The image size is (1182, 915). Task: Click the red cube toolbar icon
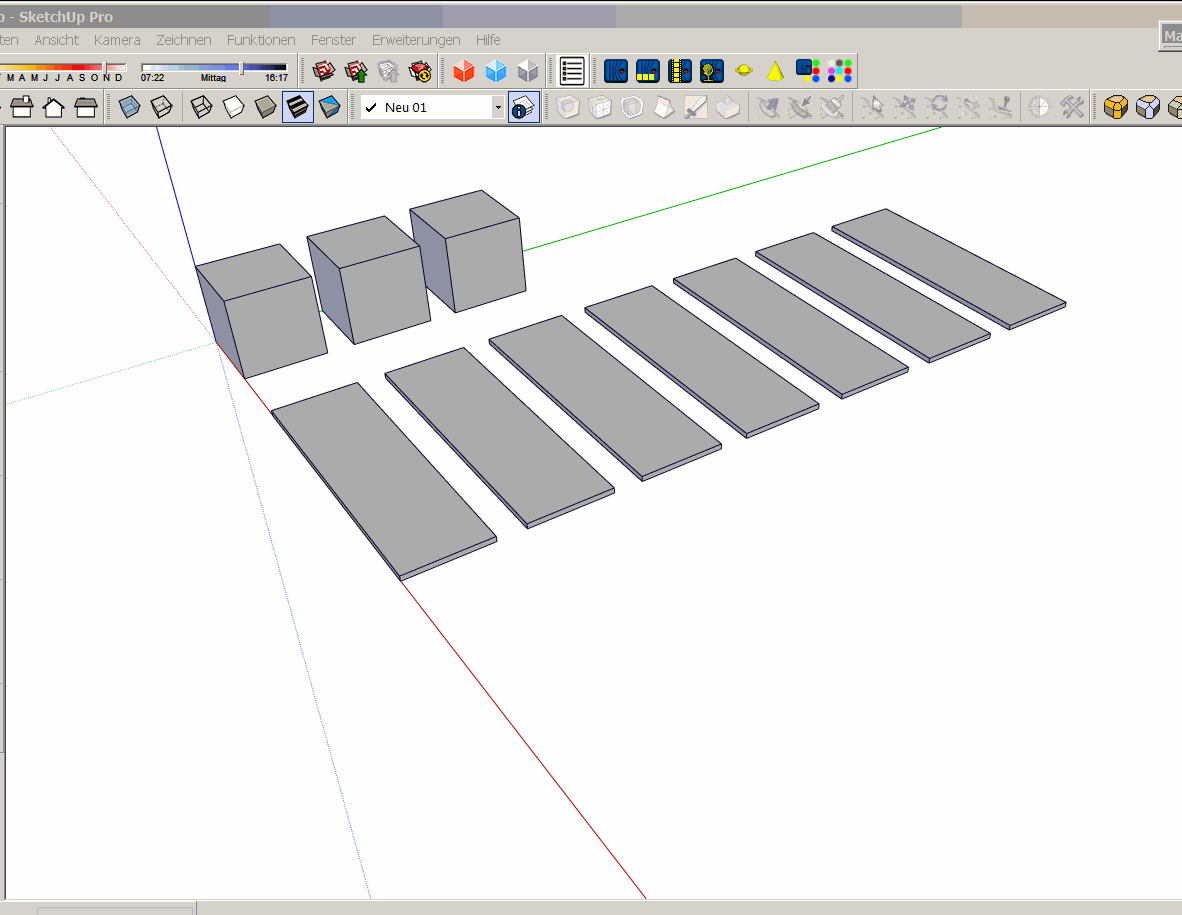pos(463,71)
